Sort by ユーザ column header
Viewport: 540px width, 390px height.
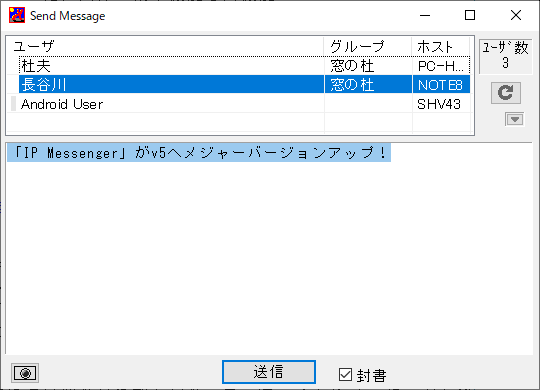[x=165, y=46]
